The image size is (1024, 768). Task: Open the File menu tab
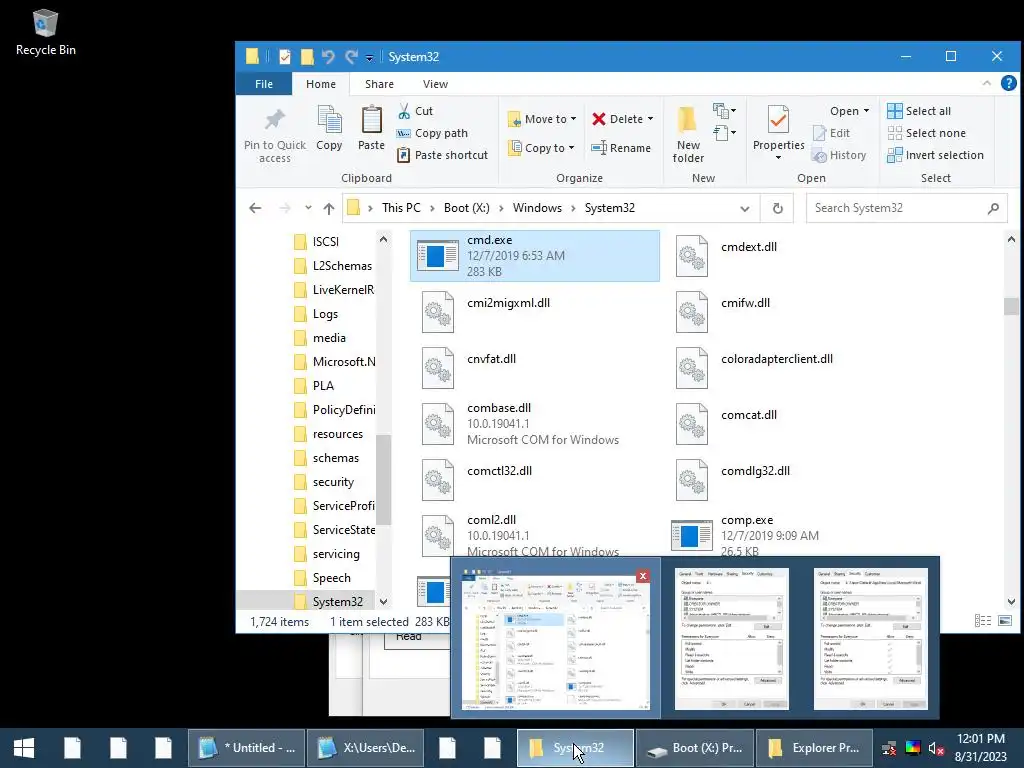point(264,84)
